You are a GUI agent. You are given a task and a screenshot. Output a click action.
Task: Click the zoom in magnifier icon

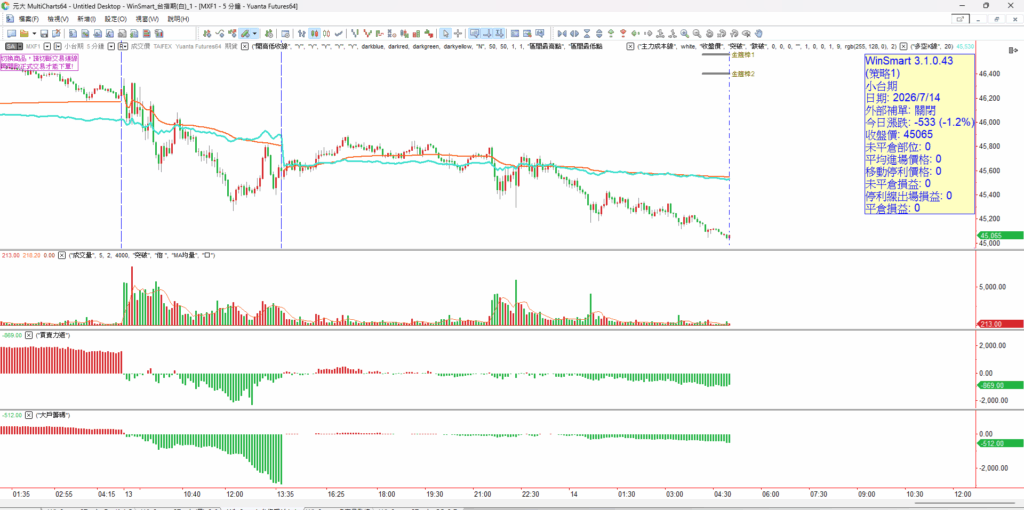684,33
